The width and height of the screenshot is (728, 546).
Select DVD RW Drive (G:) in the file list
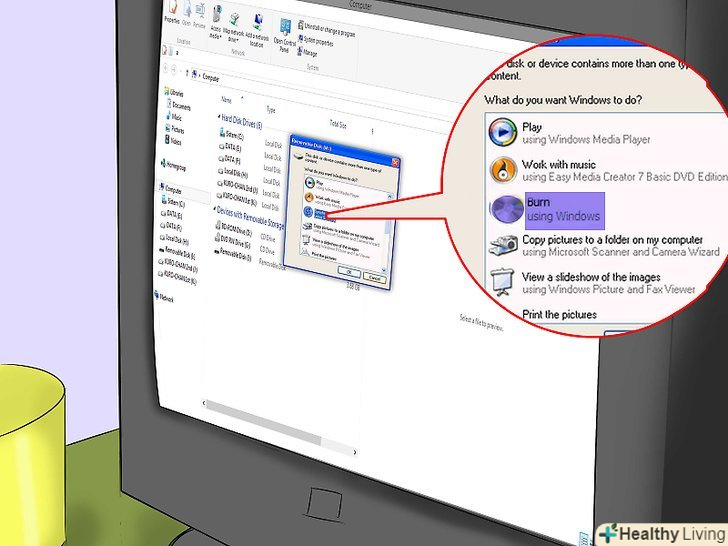233,241
